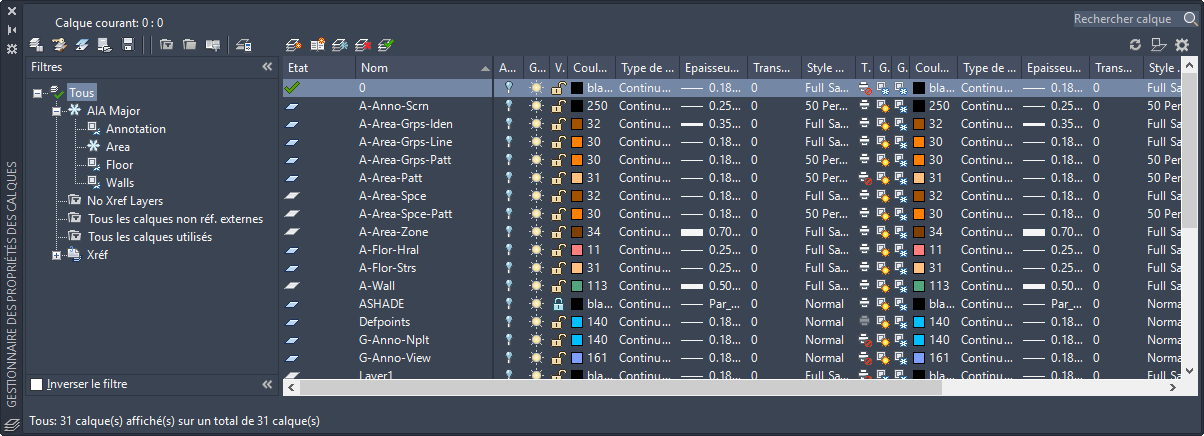Collapse the Filtres panel with double chevron
Screen dimensions: 1204x436
click(267, 67)
